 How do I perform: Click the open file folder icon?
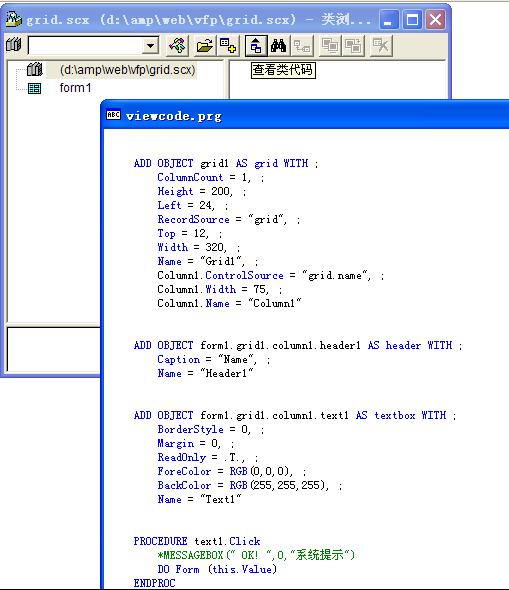tap(205, 46)
